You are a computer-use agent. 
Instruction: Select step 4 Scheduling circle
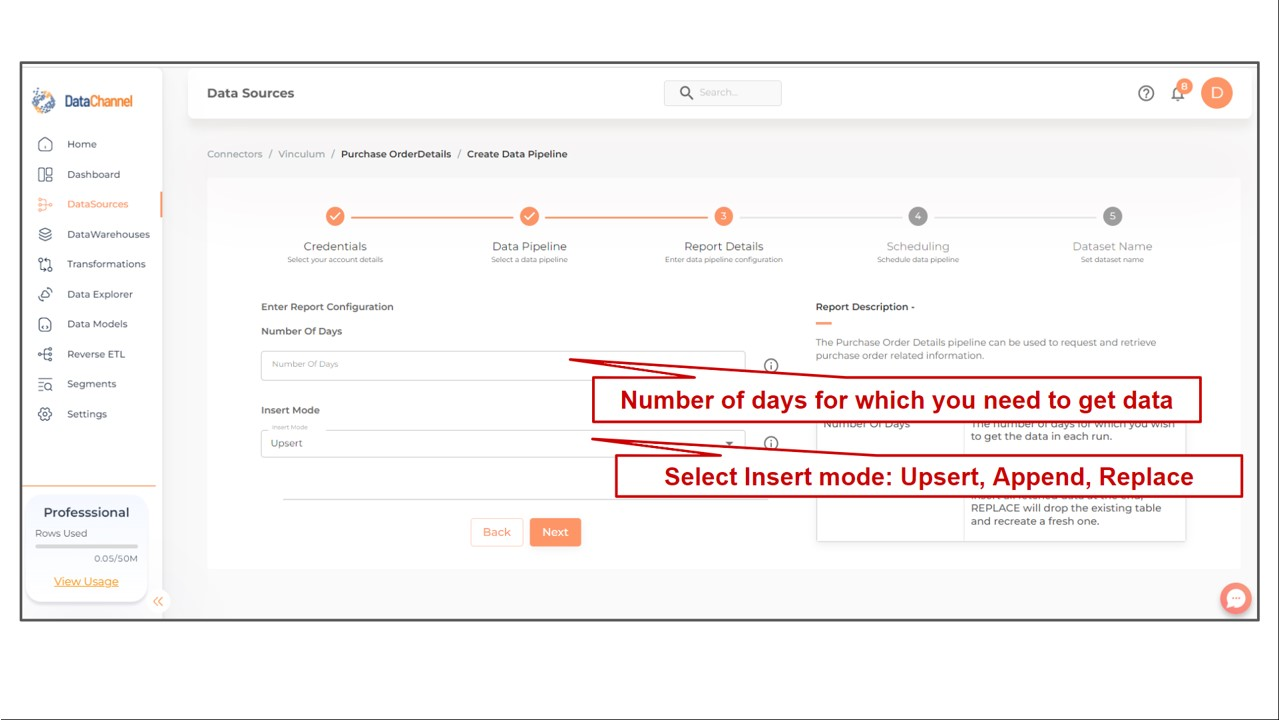pyautogui.click(x=917, y=216)
